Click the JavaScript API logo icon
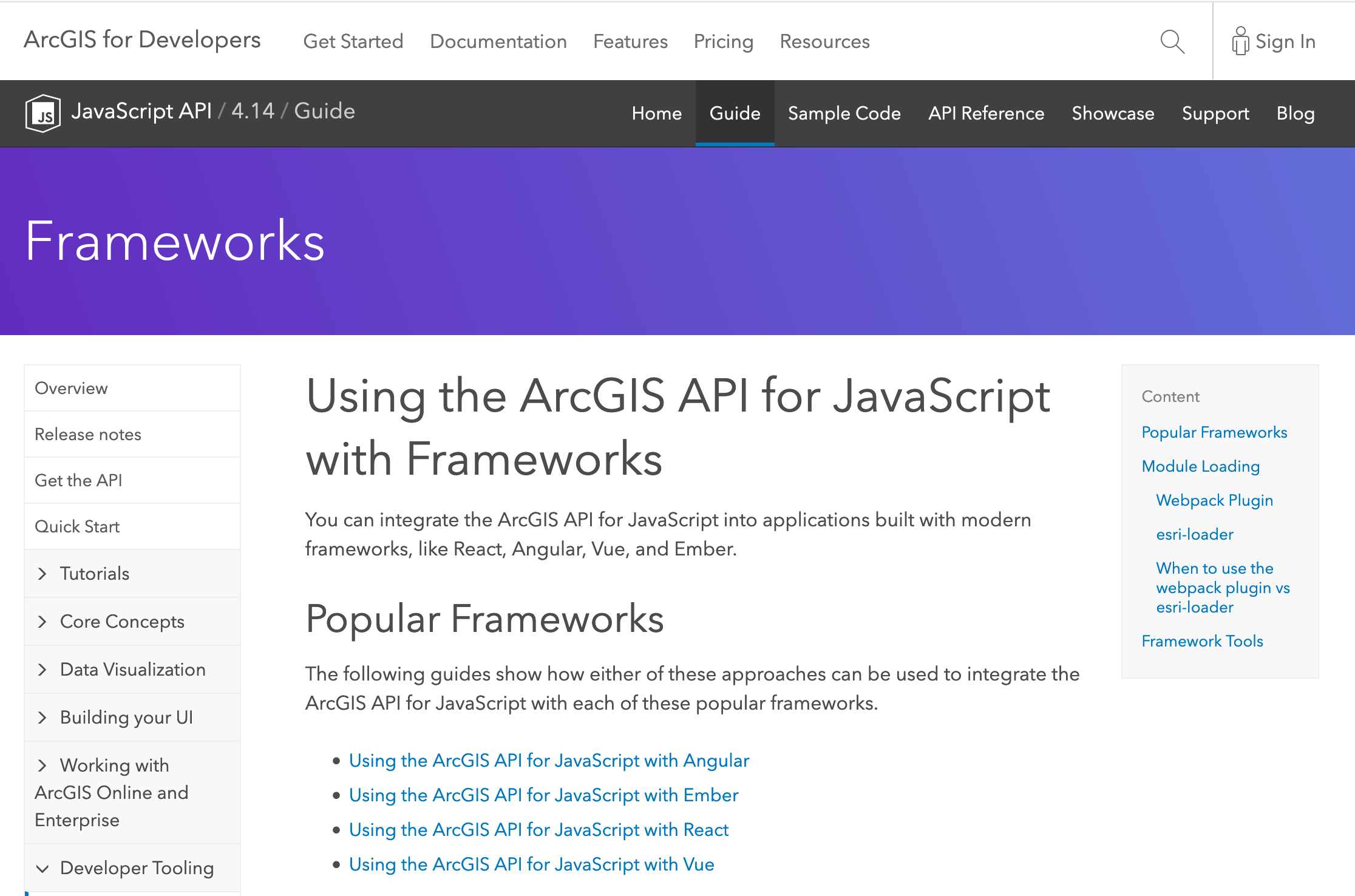The width and height of the screenshot is (1355, 896). coord(44,112)
